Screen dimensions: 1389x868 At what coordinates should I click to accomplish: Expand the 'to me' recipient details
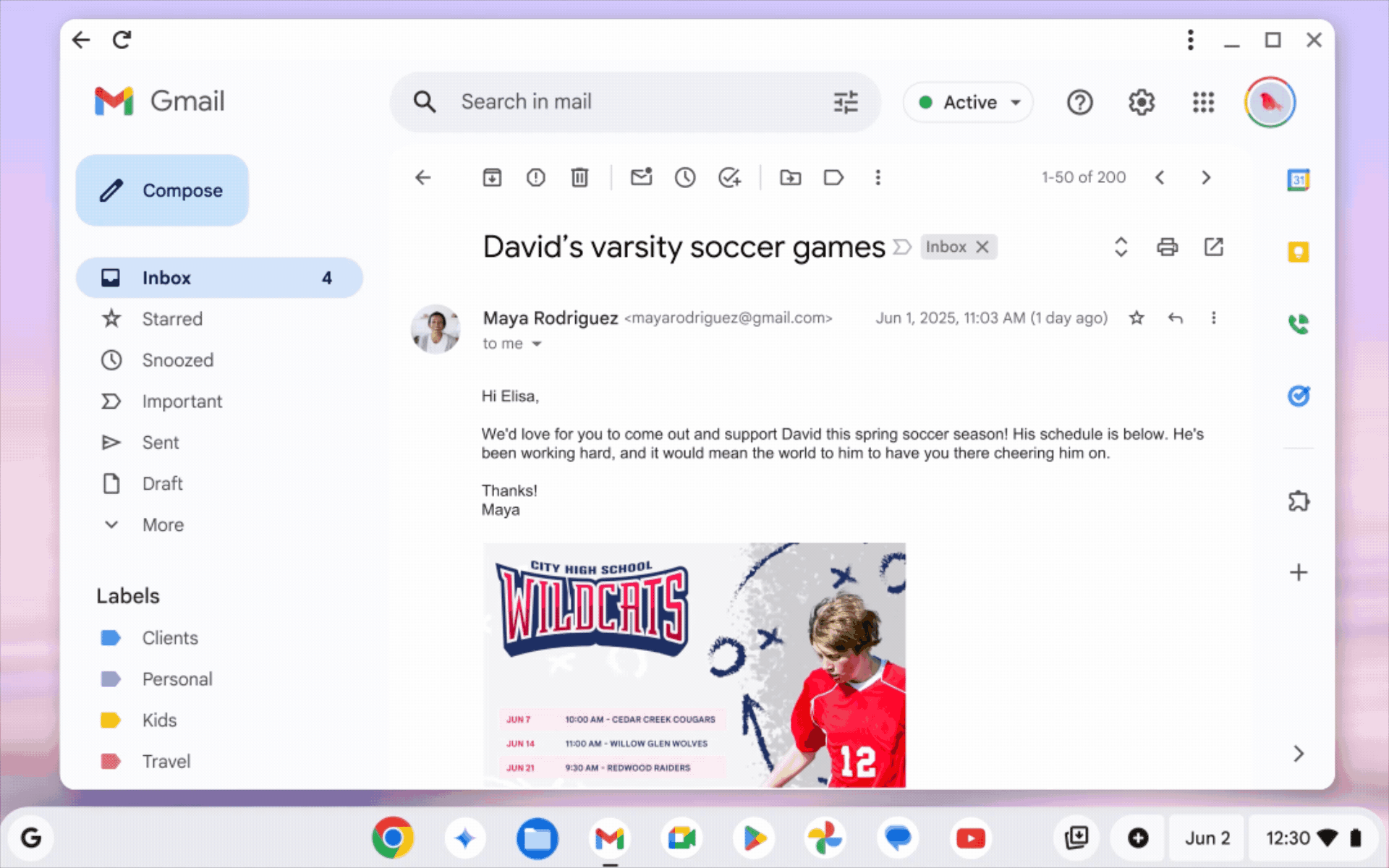[536, 344]
